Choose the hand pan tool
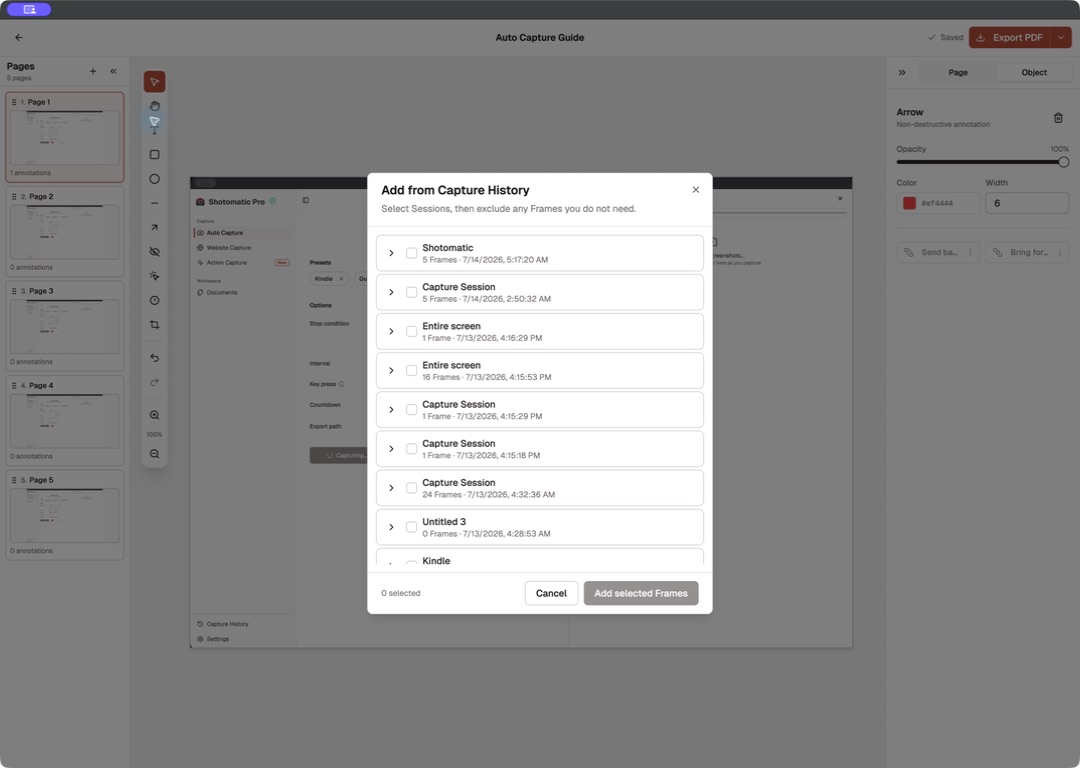 tap(154, 105)
